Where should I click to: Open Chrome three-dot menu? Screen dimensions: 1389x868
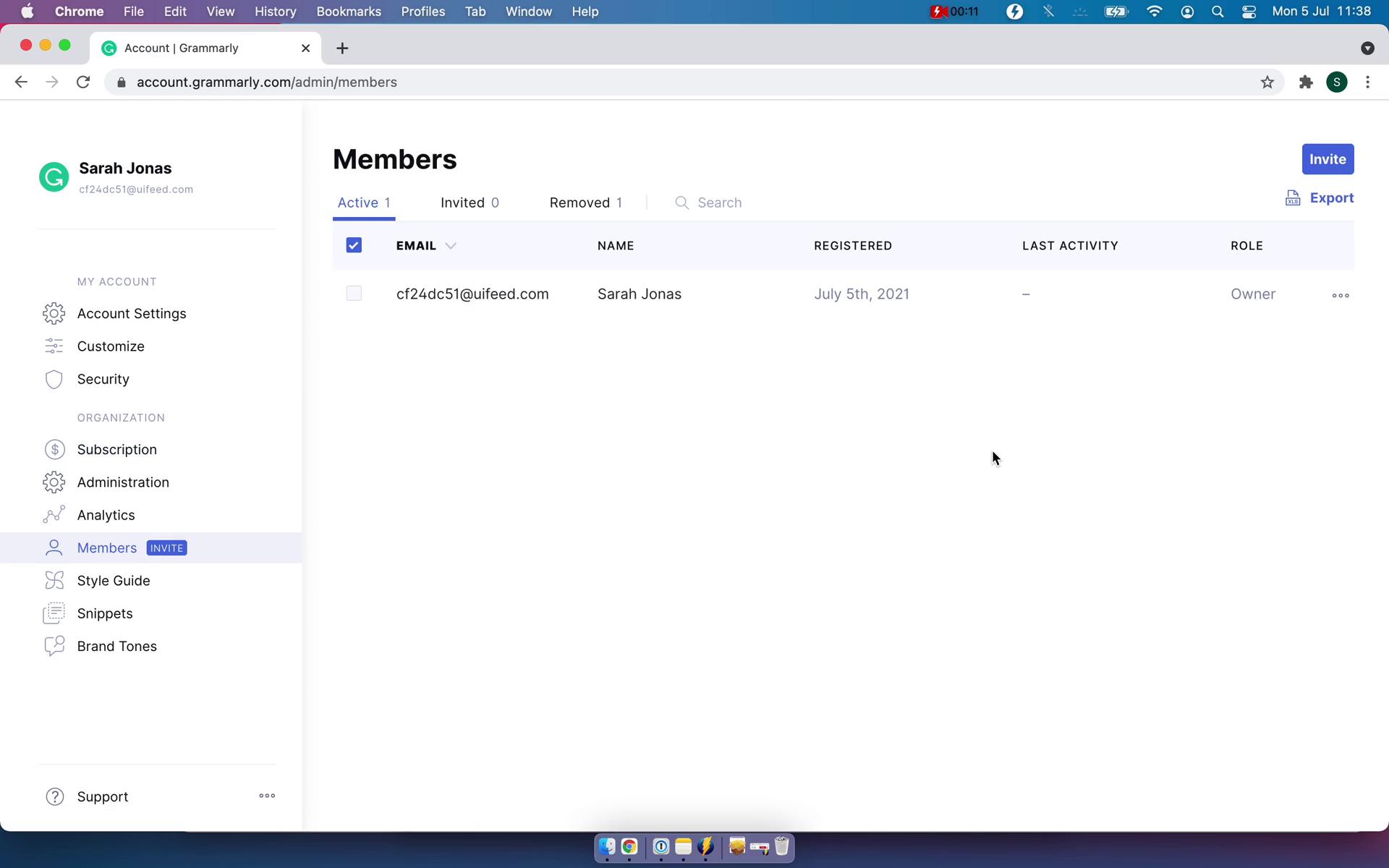[x=1367, y=82]
